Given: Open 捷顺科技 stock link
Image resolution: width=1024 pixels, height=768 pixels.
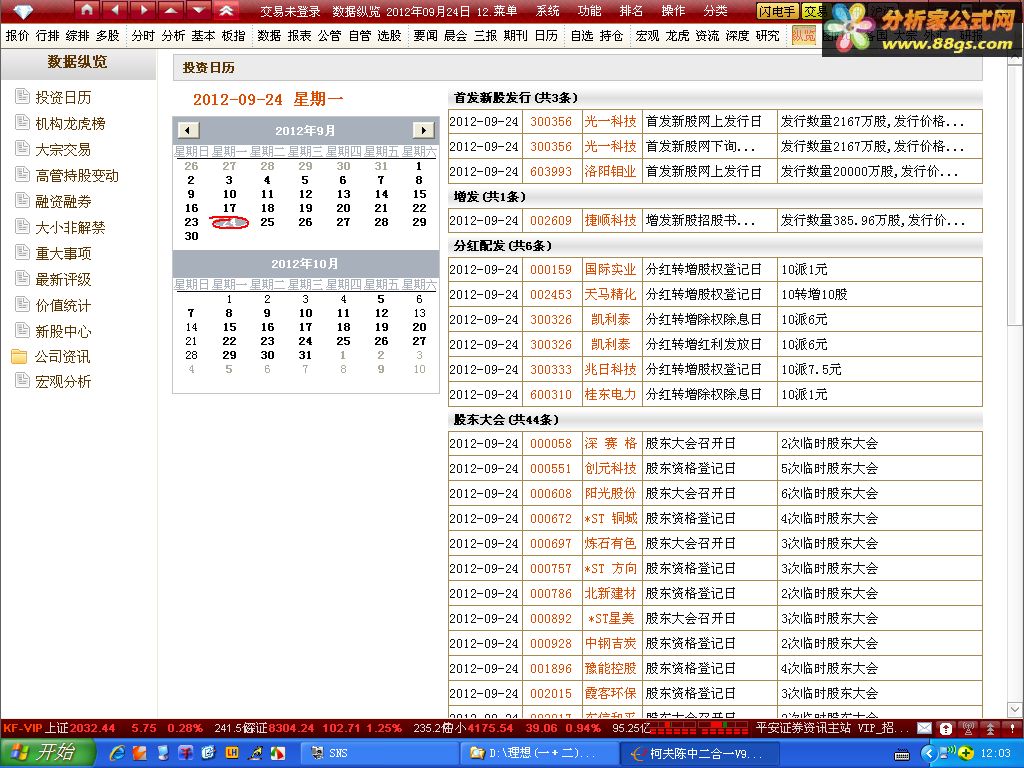Looking at the screenshot, I should (610, 221).
